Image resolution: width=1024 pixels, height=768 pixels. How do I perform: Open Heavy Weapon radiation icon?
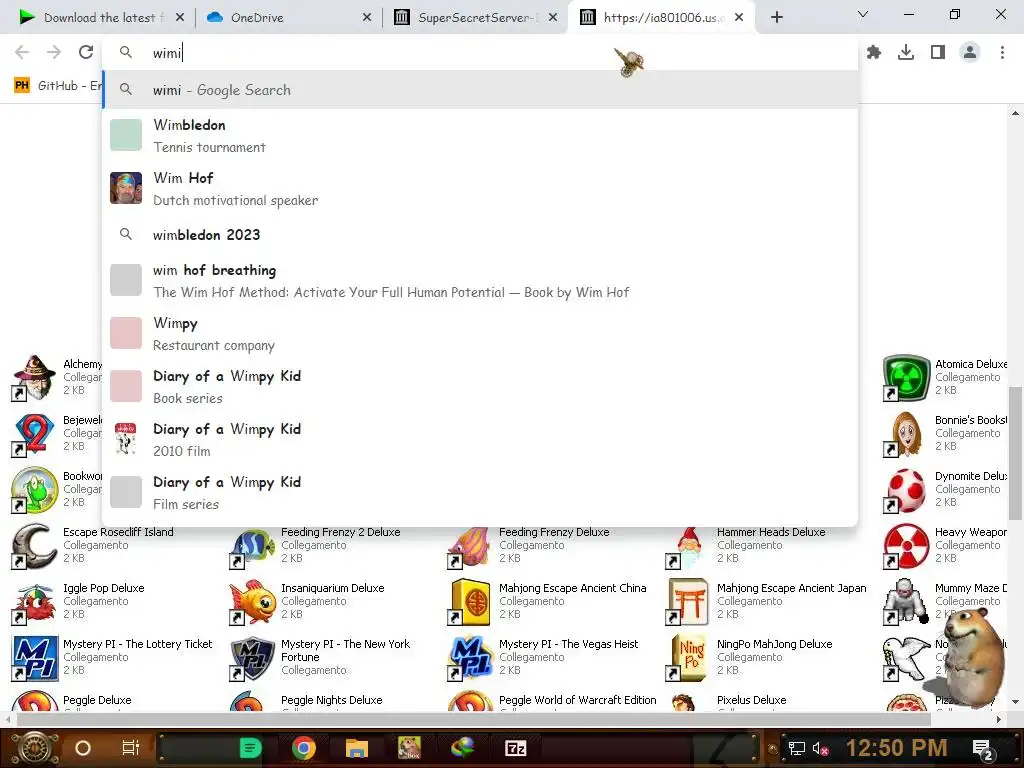(906, 546)
